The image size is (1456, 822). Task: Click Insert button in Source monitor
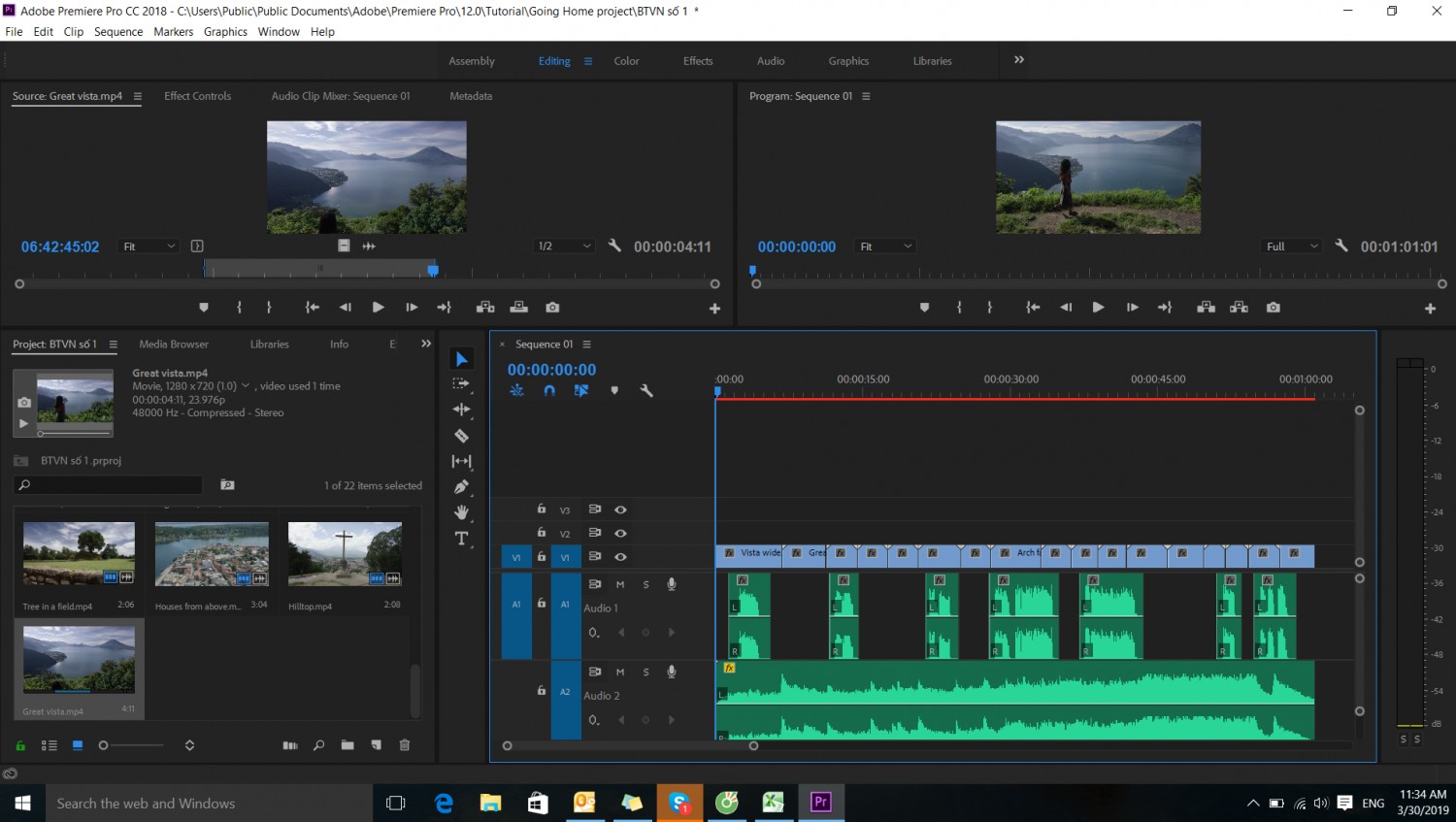point(485,308)
